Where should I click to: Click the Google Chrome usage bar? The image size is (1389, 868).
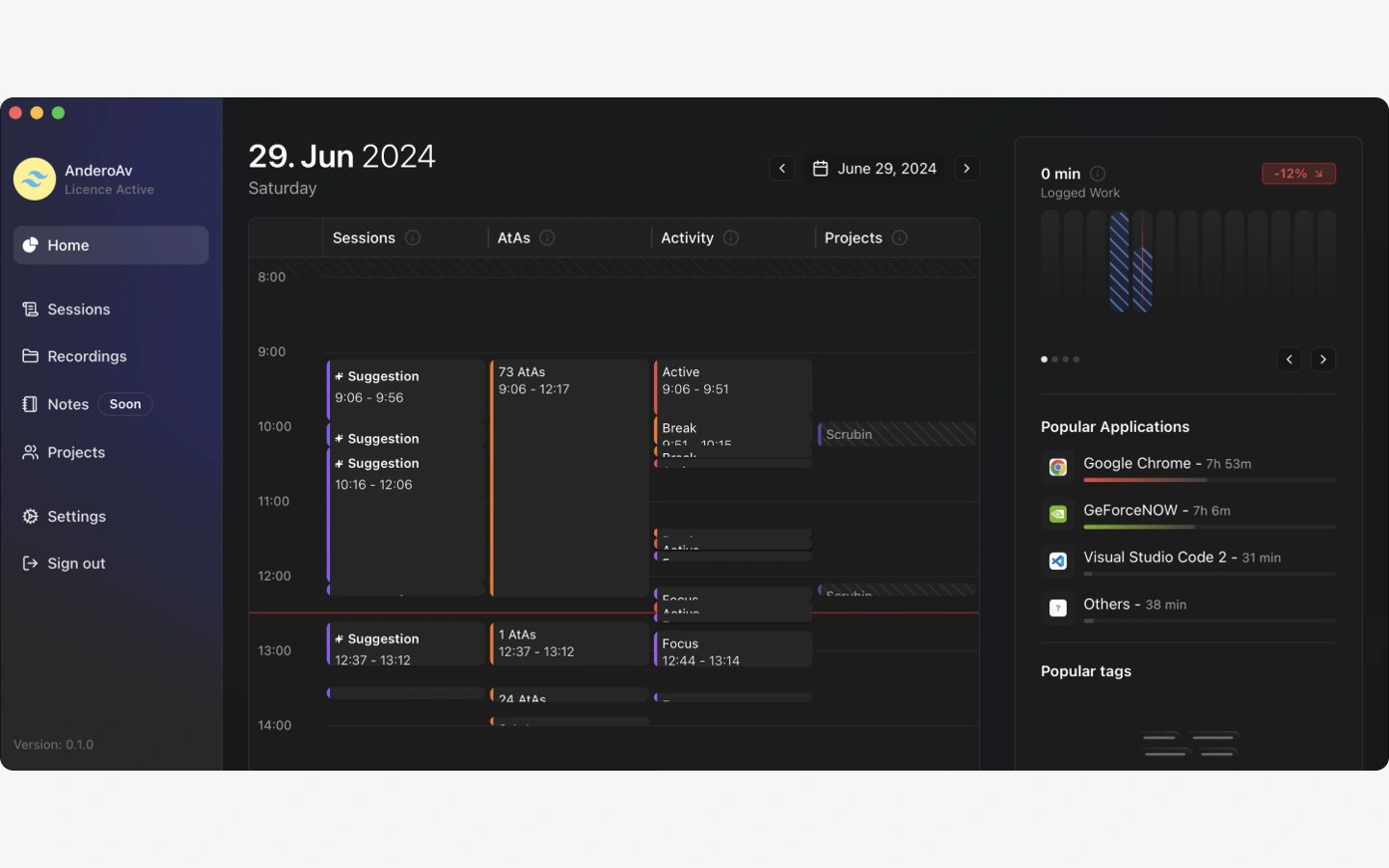click(1210, 480)
